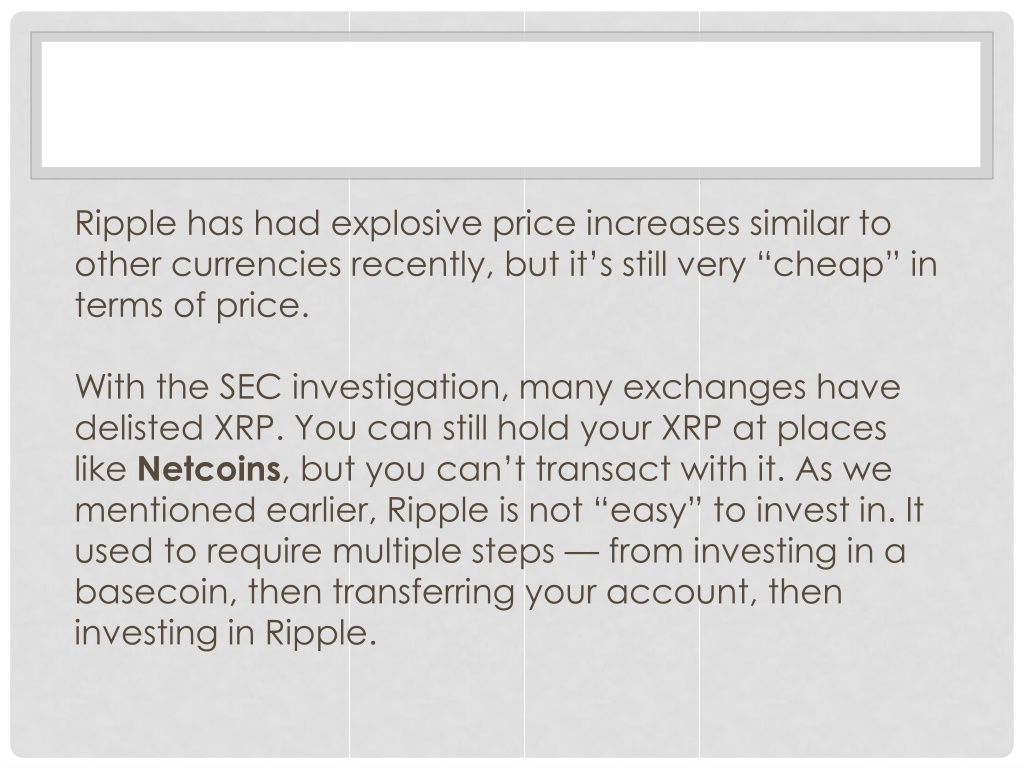Click the word recently
Image resolution: width=1024 pixels, height=768 pixels.
point(418,265)
